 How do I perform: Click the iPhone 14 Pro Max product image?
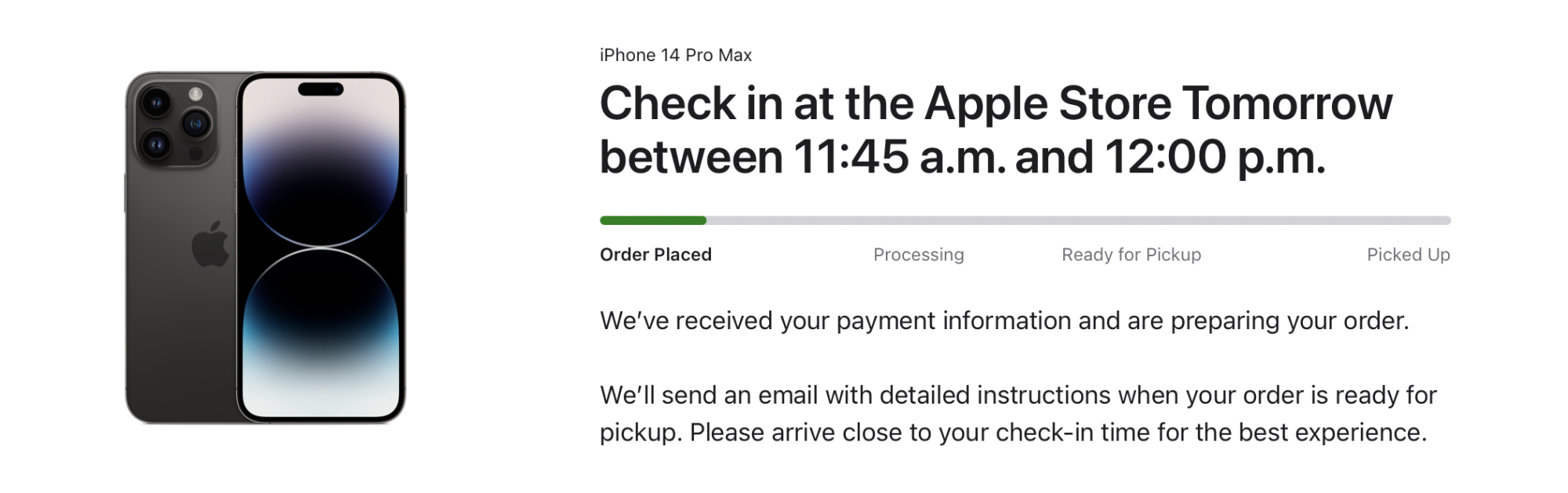[x=265, y=248]
